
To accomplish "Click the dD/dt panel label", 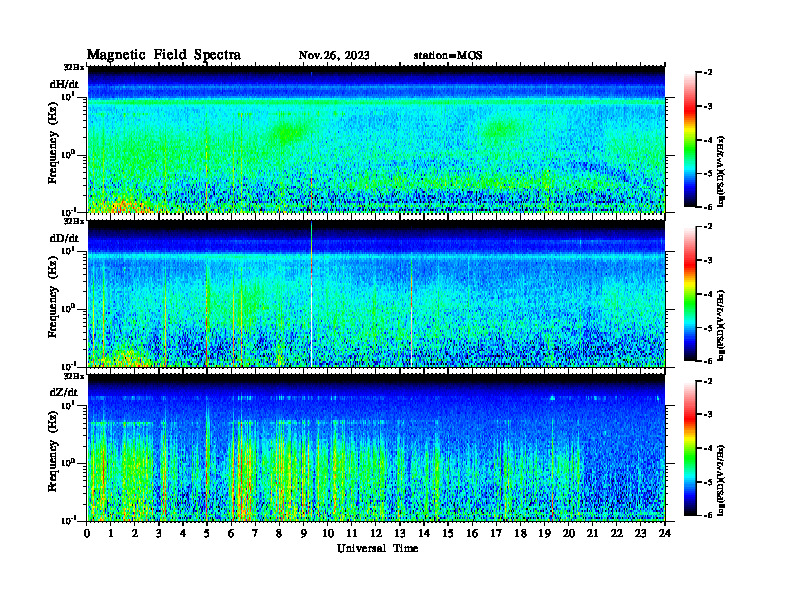I will (64, 238).
